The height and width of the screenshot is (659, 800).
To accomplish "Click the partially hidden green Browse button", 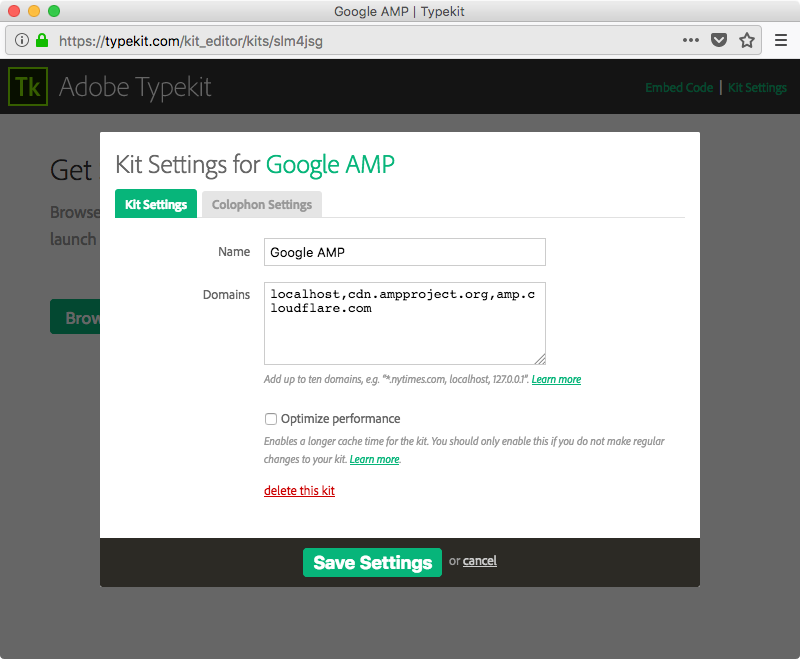I will [75, 317].
